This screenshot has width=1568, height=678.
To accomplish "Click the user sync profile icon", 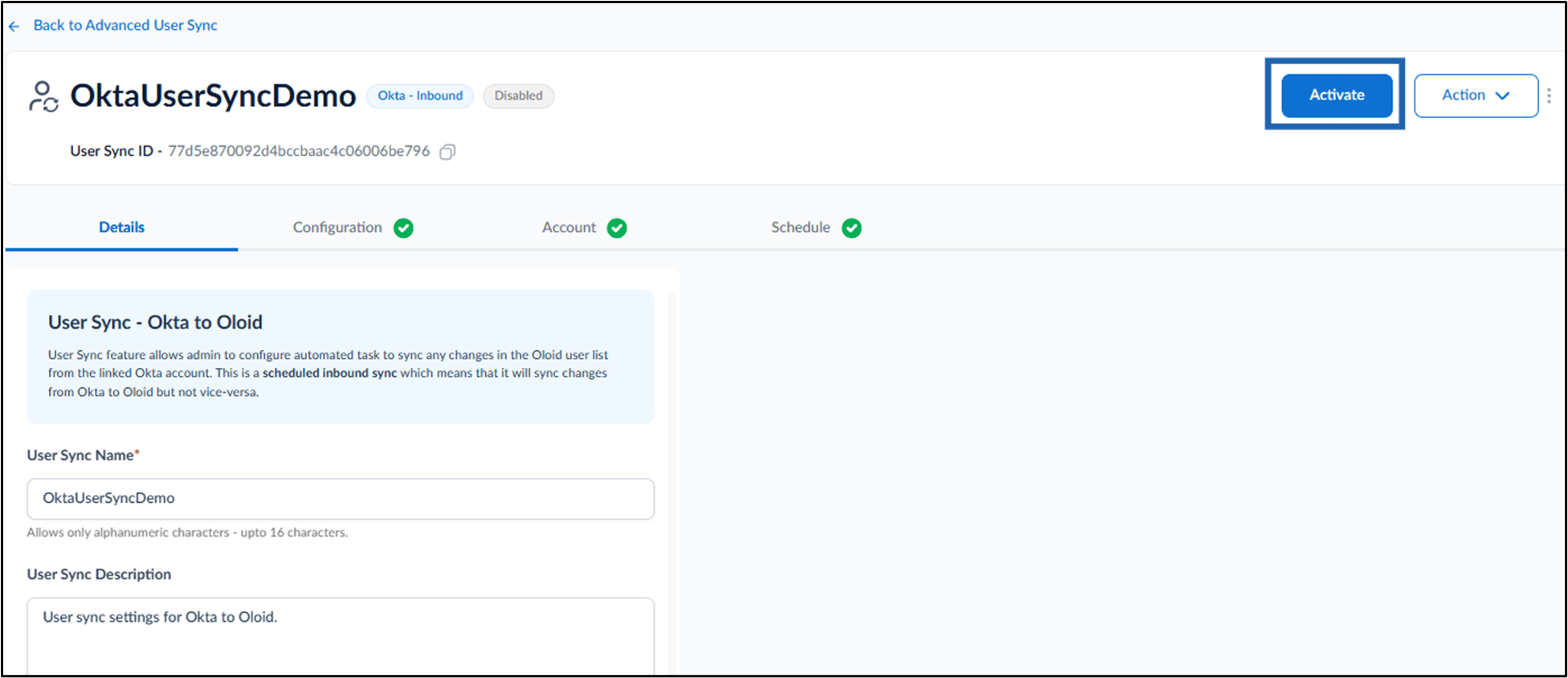I will [x=43, y=96].
